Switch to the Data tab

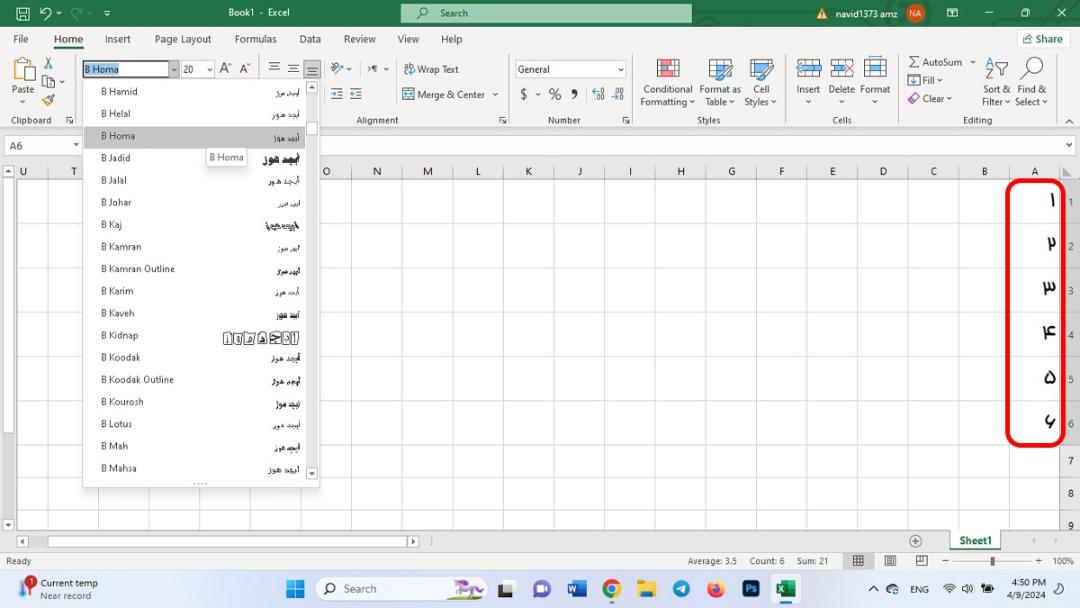click(x=310, y=39)
